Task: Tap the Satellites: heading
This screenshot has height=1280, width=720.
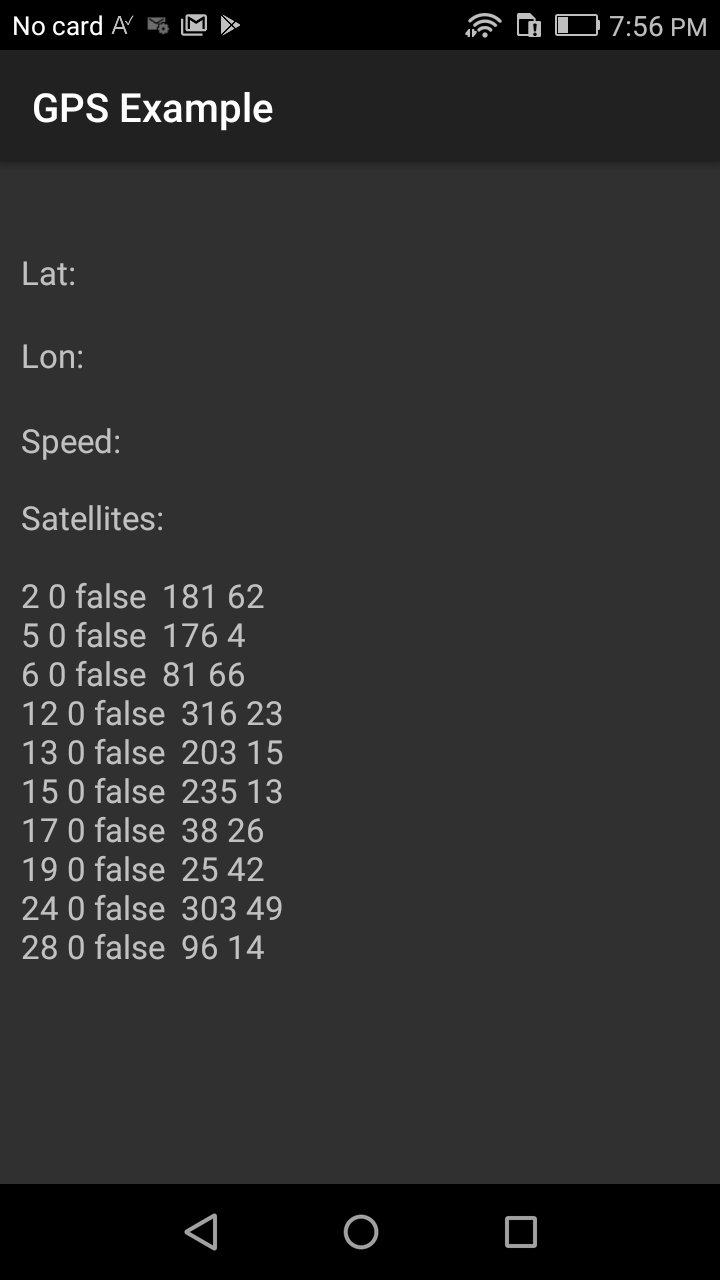Action: coord(93,519)
